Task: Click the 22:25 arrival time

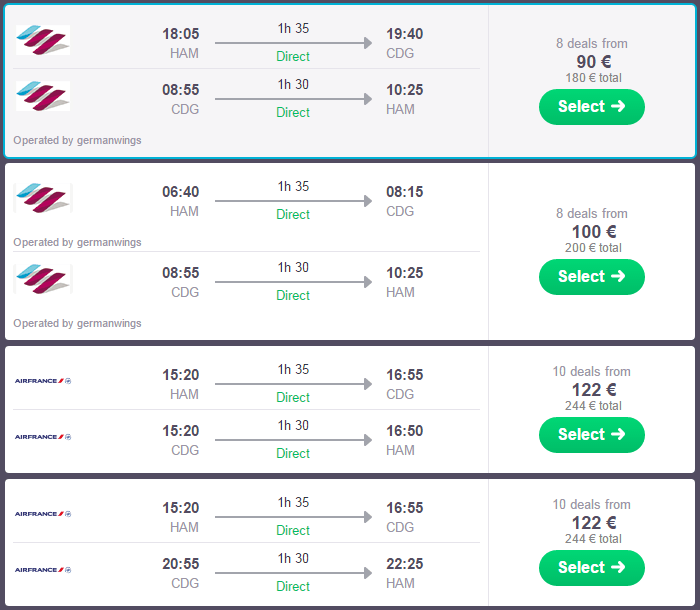Action: (405, 565)
